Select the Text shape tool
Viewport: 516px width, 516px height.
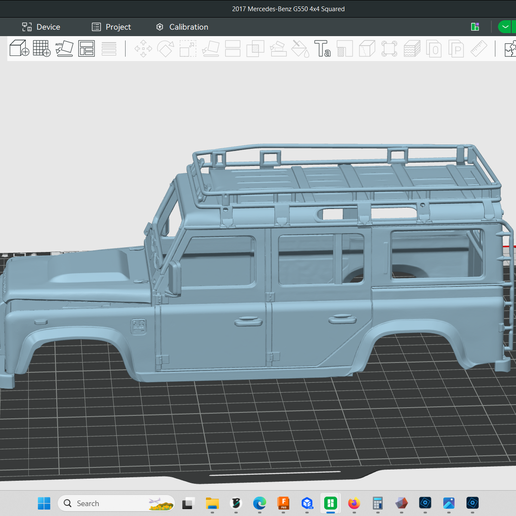pyautogui.click(x=322, y=49)
